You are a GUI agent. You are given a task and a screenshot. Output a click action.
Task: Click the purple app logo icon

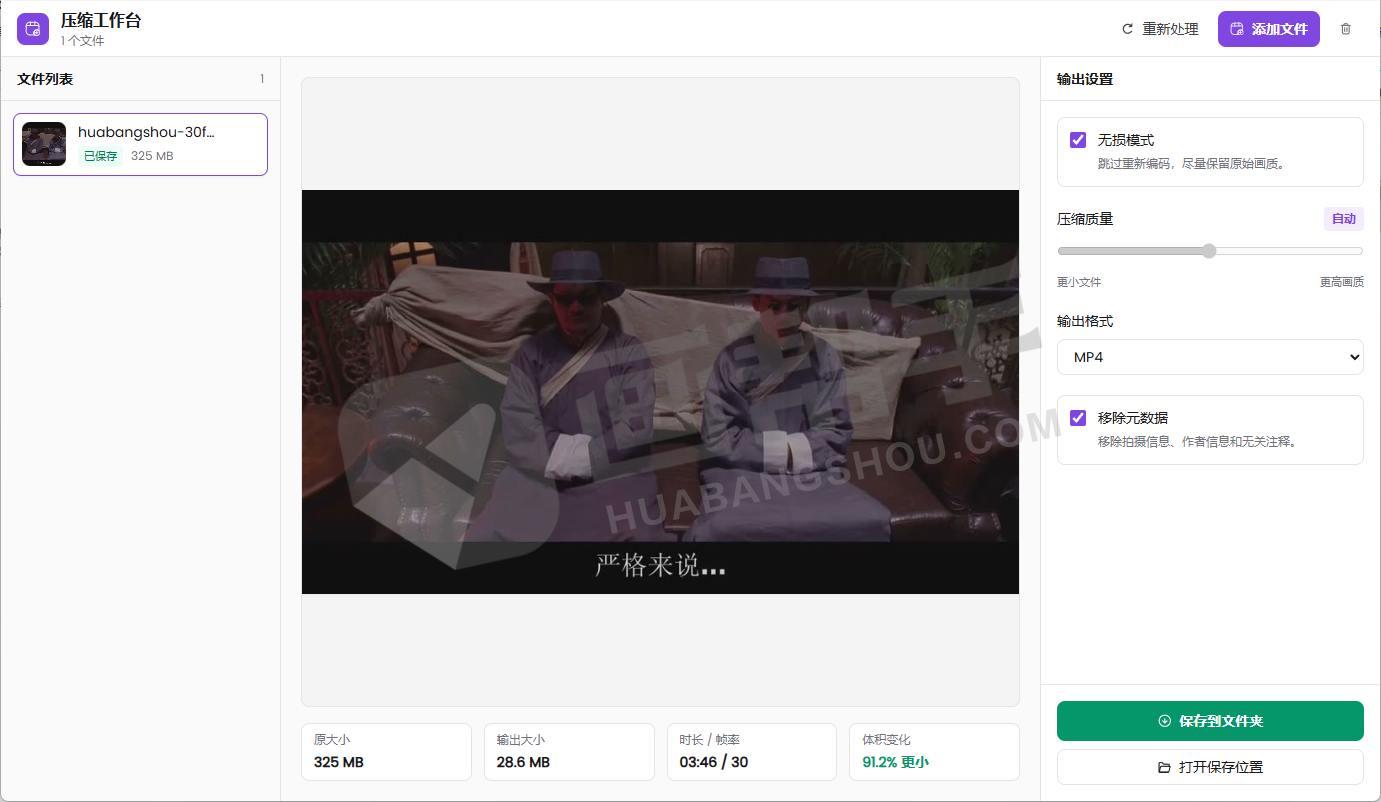coord(33,29)
